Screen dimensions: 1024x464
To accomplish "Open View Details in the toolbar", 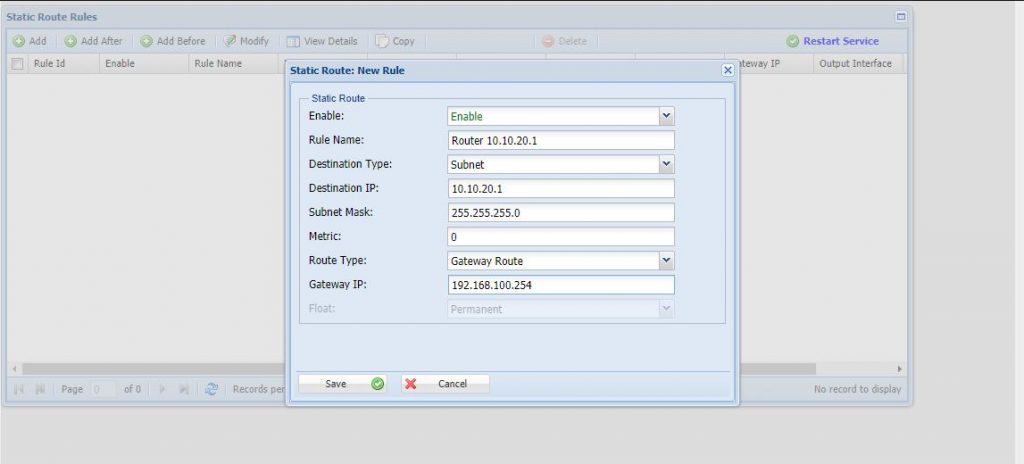I will (322, 41).
